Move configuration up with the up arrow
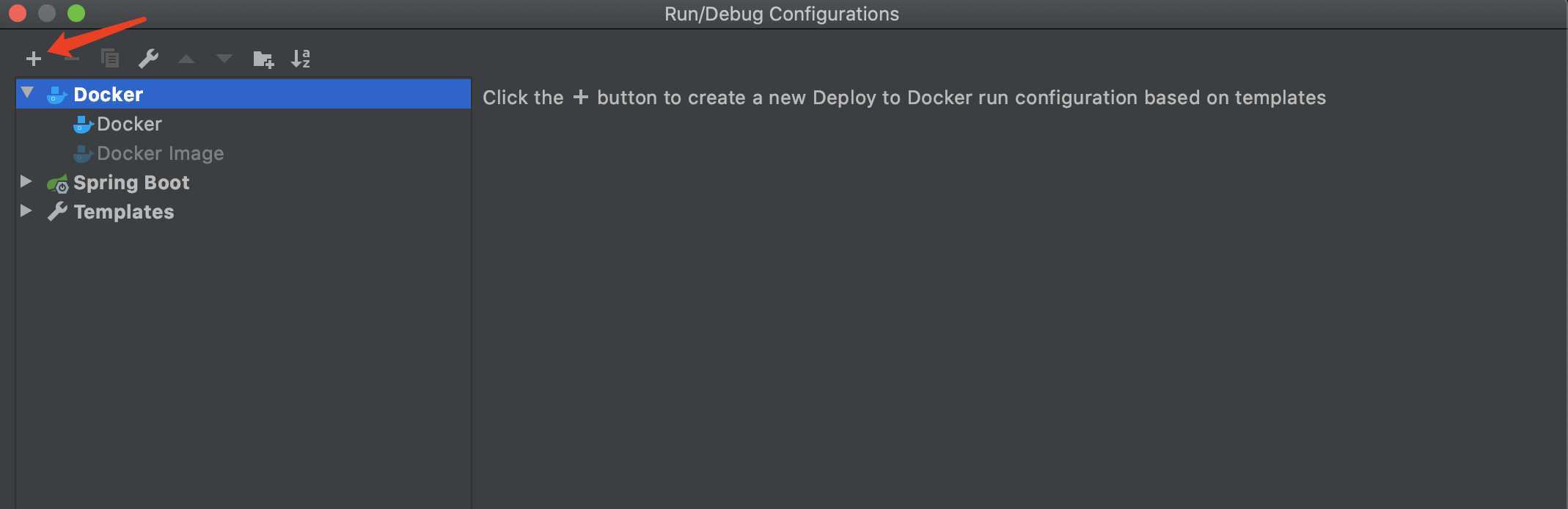This screenshot has width=1568, height=509. [x=186, y=59]
